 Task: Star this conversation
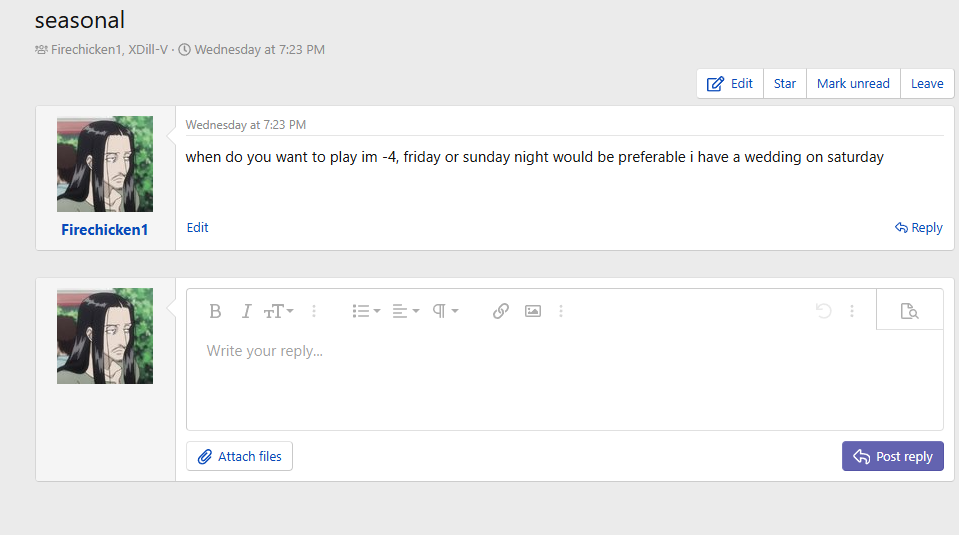(785, 84)
